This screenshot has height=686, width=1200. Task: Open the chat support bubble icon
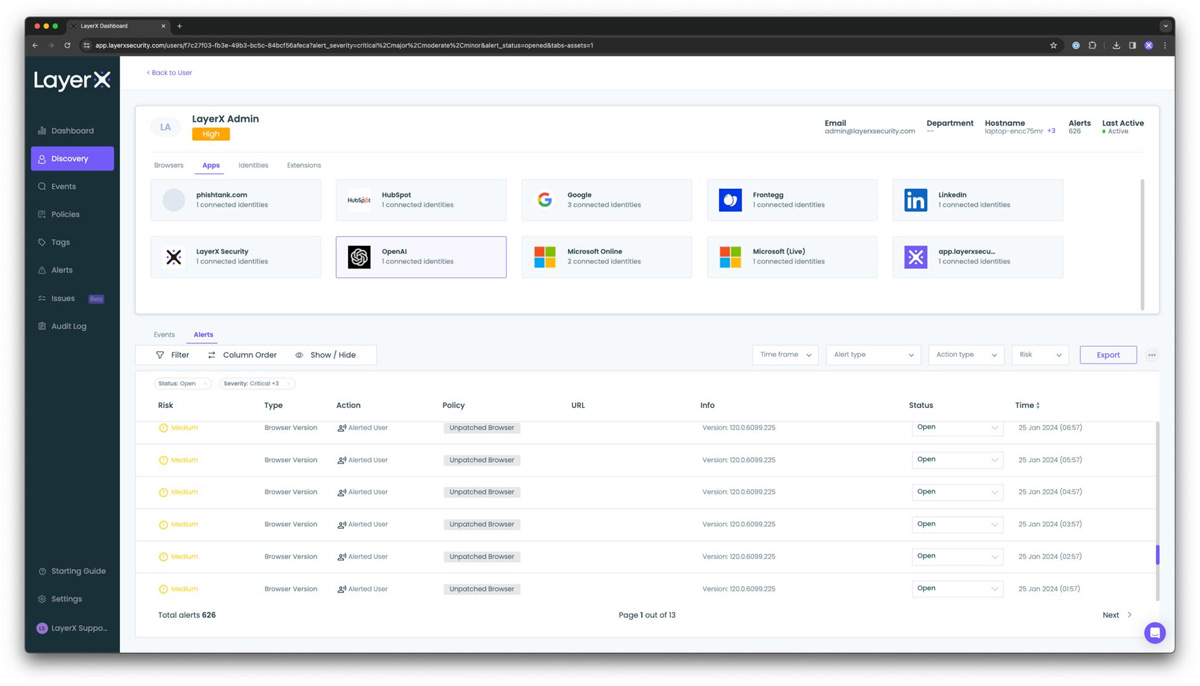(1155, 632)
